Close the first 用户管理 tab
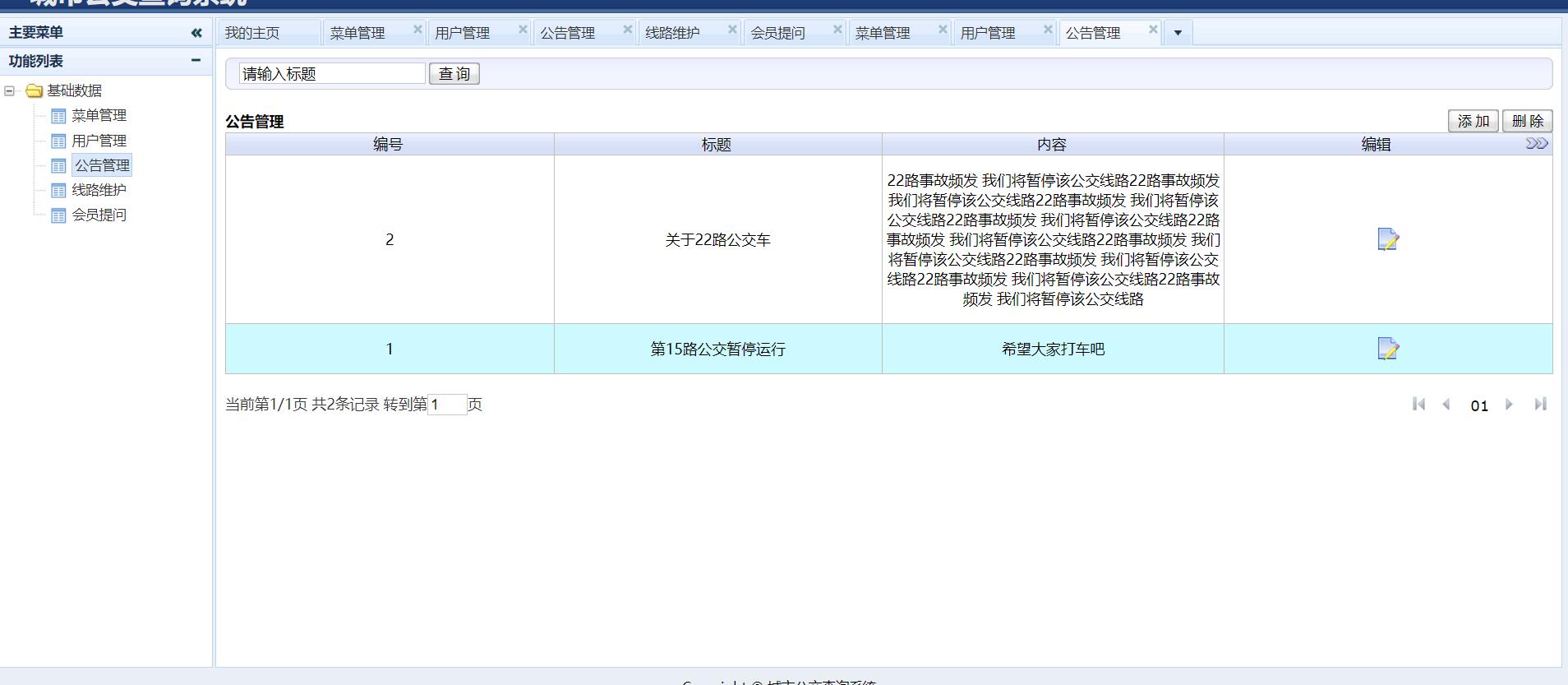This screenshot has width=1568, height=685. click(x=523, y=30)
